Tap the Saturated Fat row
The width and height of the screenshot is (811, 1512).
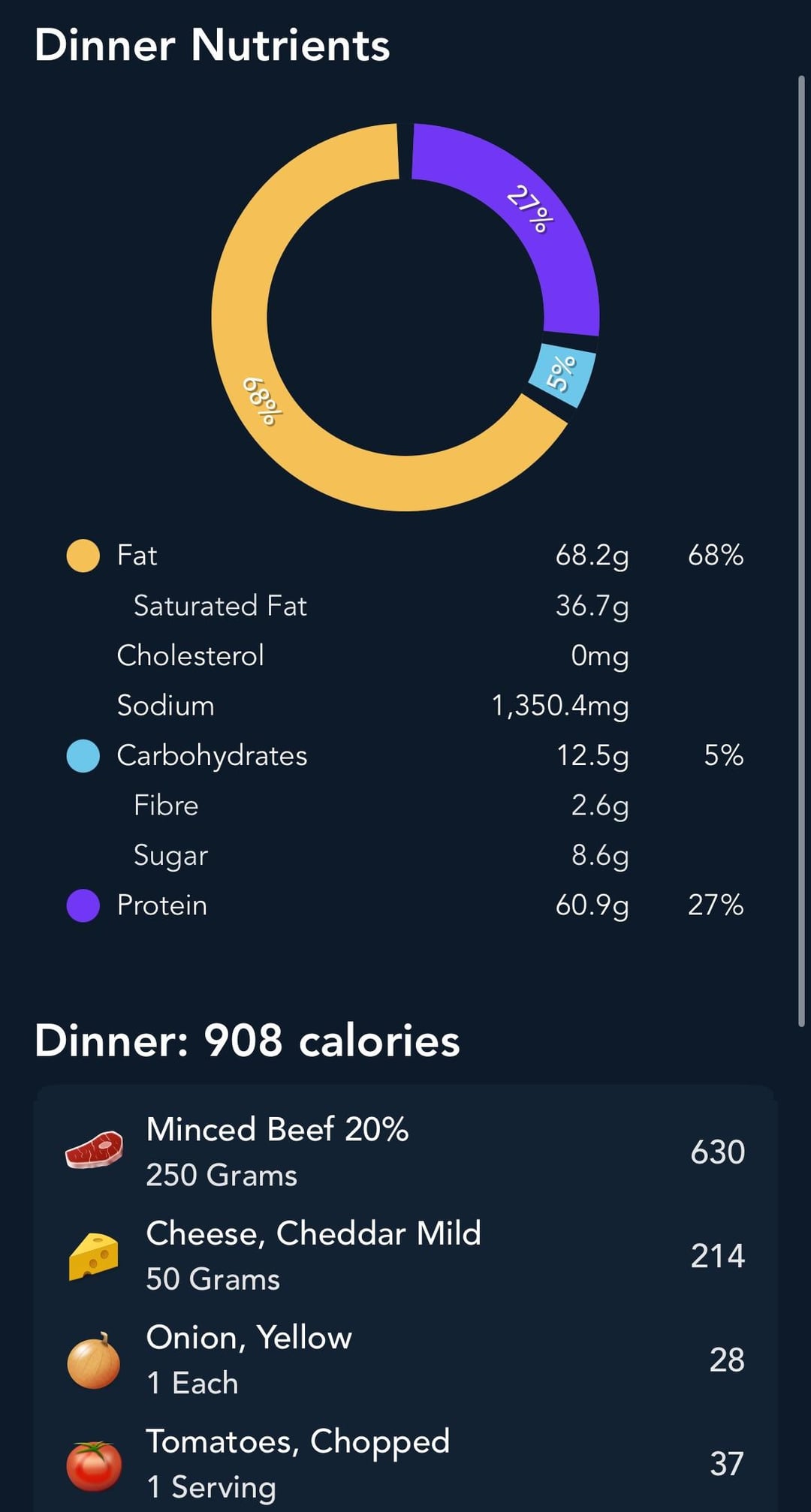click(x=220, y=606)
